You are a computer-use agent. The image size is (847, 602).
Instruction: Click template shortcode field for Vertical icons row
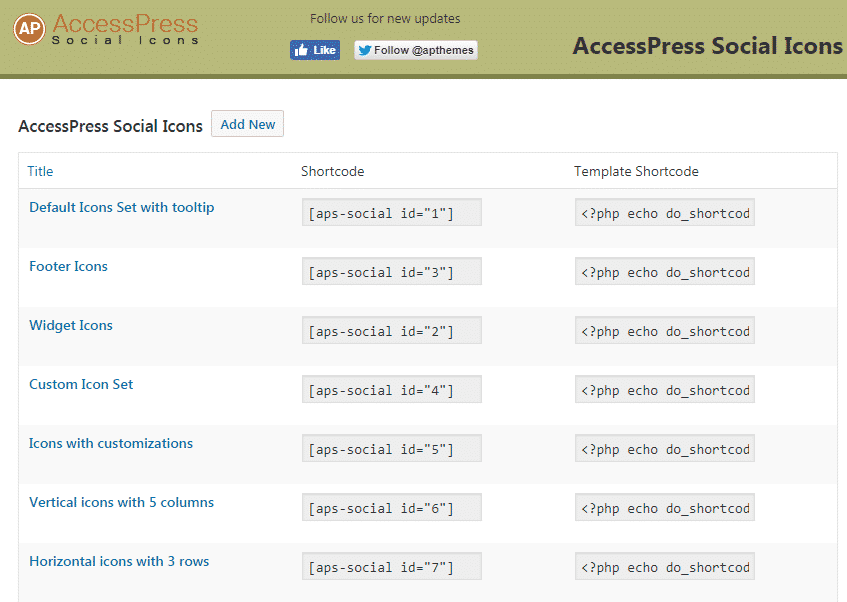coord(665,507)
